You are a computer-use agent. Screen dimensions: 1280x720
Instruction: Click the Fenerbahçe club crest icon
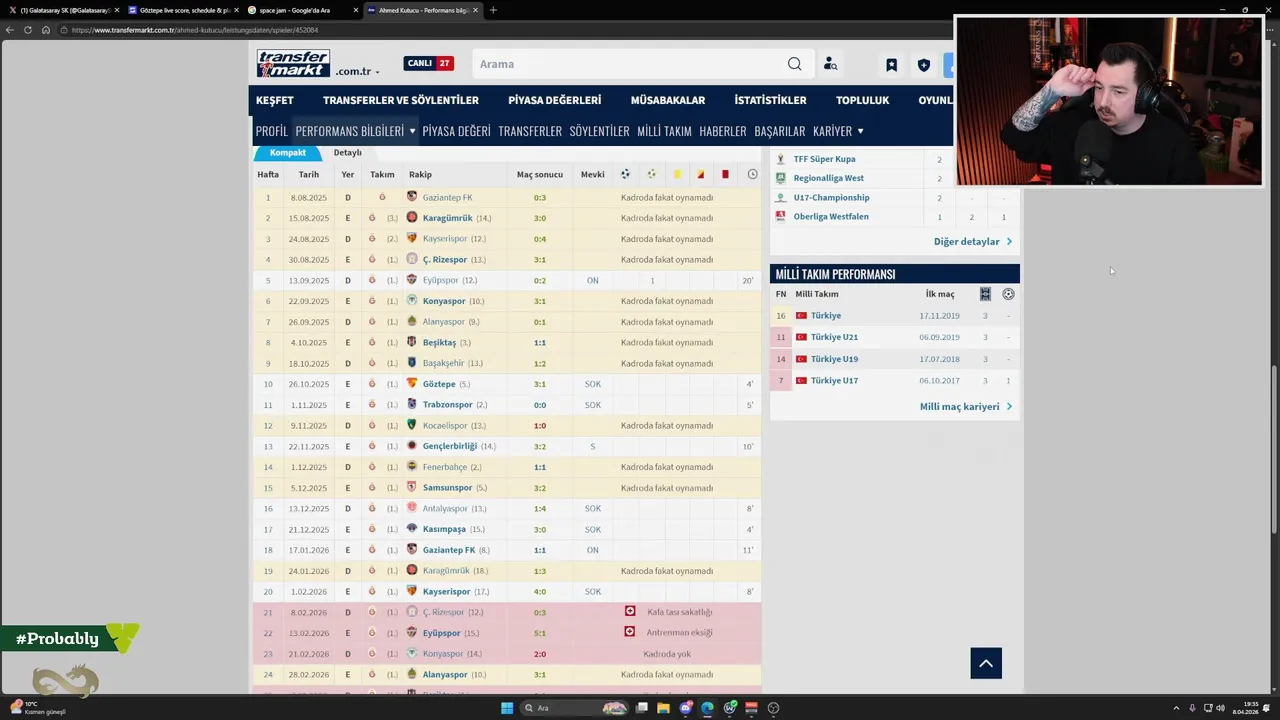pos(412,467)
